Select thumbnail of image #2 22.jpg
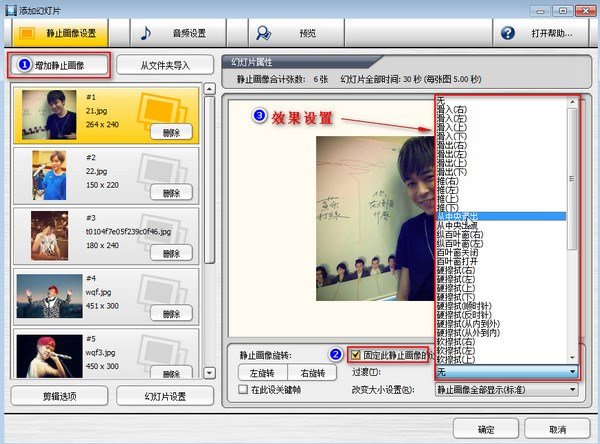This screenshot has height=444, width=600. pos(49,175)
